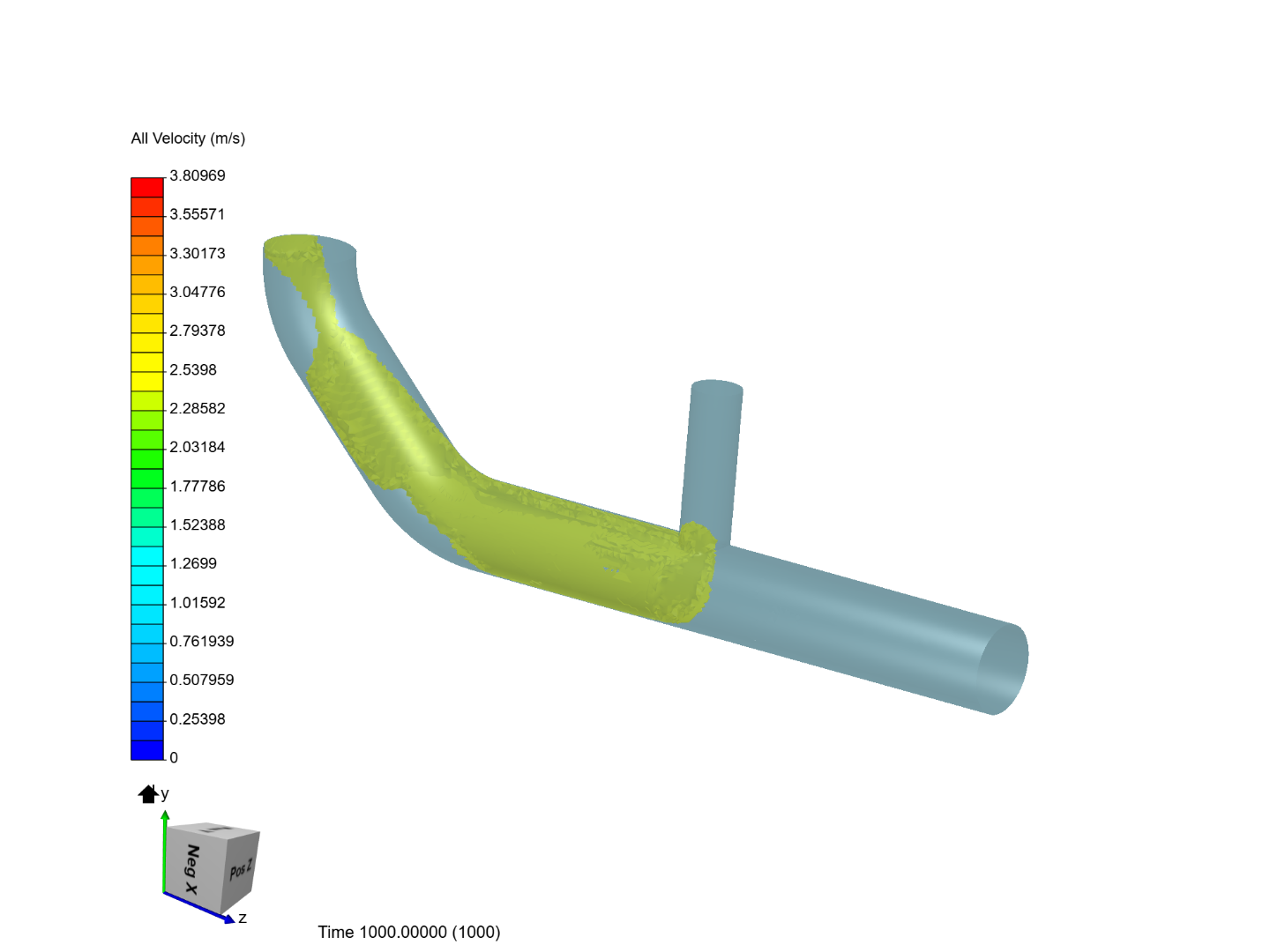
Task: Click the 1.2699 legend value
Action: pos(193,563)
